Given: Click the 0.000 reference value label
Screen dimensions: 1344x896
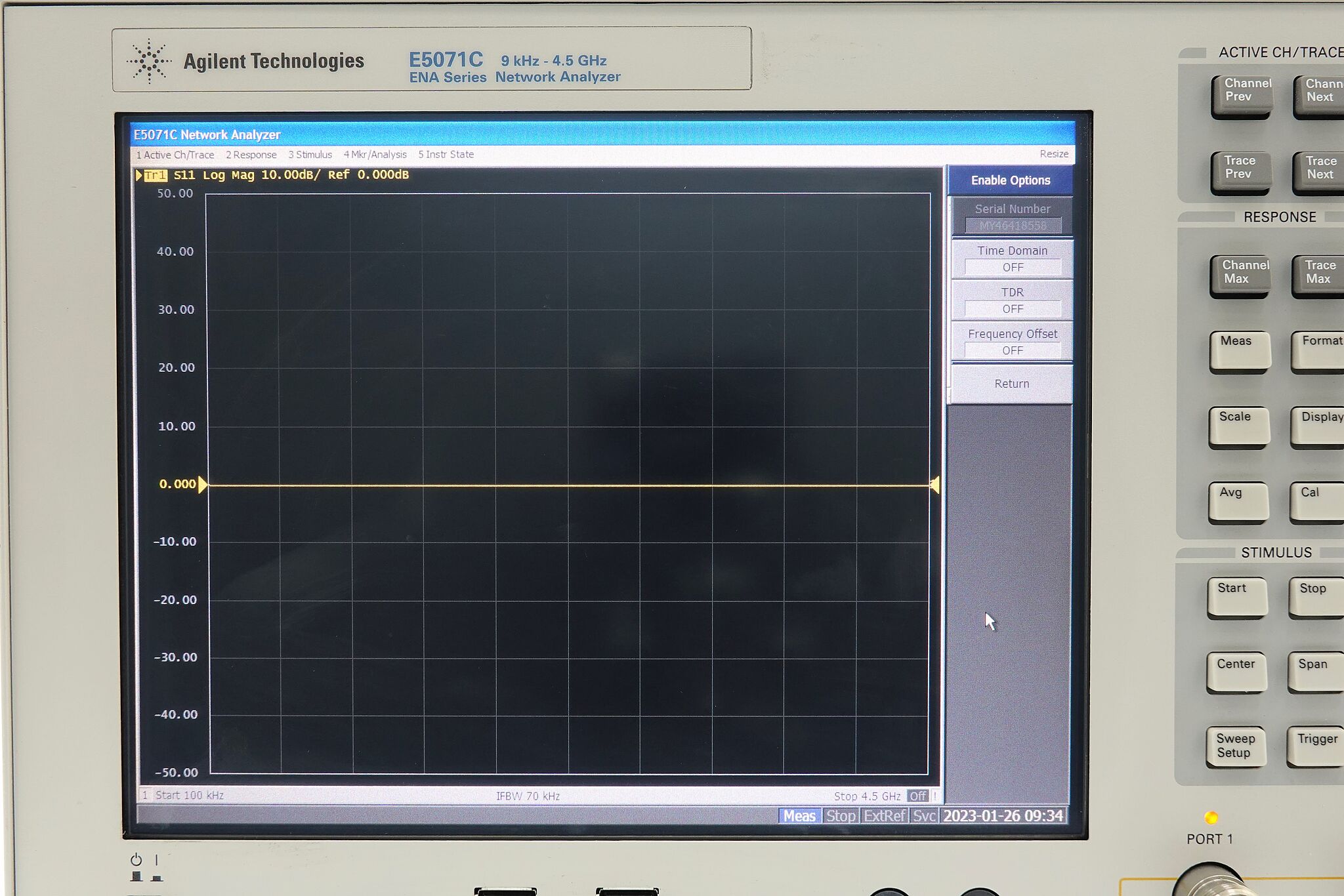Looking at the screenshot, I should click(x=177, y=484).
